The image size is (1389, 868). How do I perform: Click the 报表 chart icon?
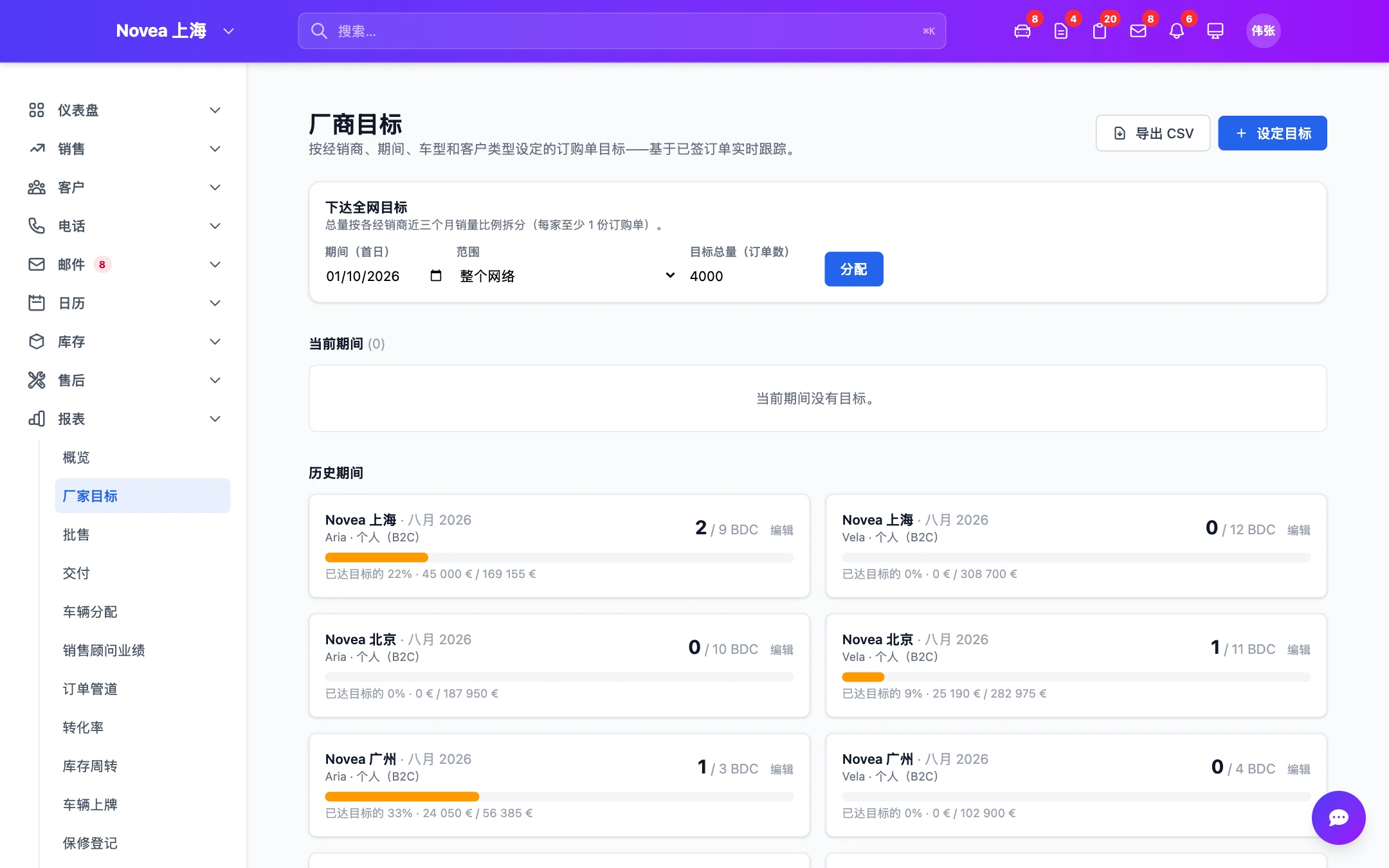[x=37, y=419]
